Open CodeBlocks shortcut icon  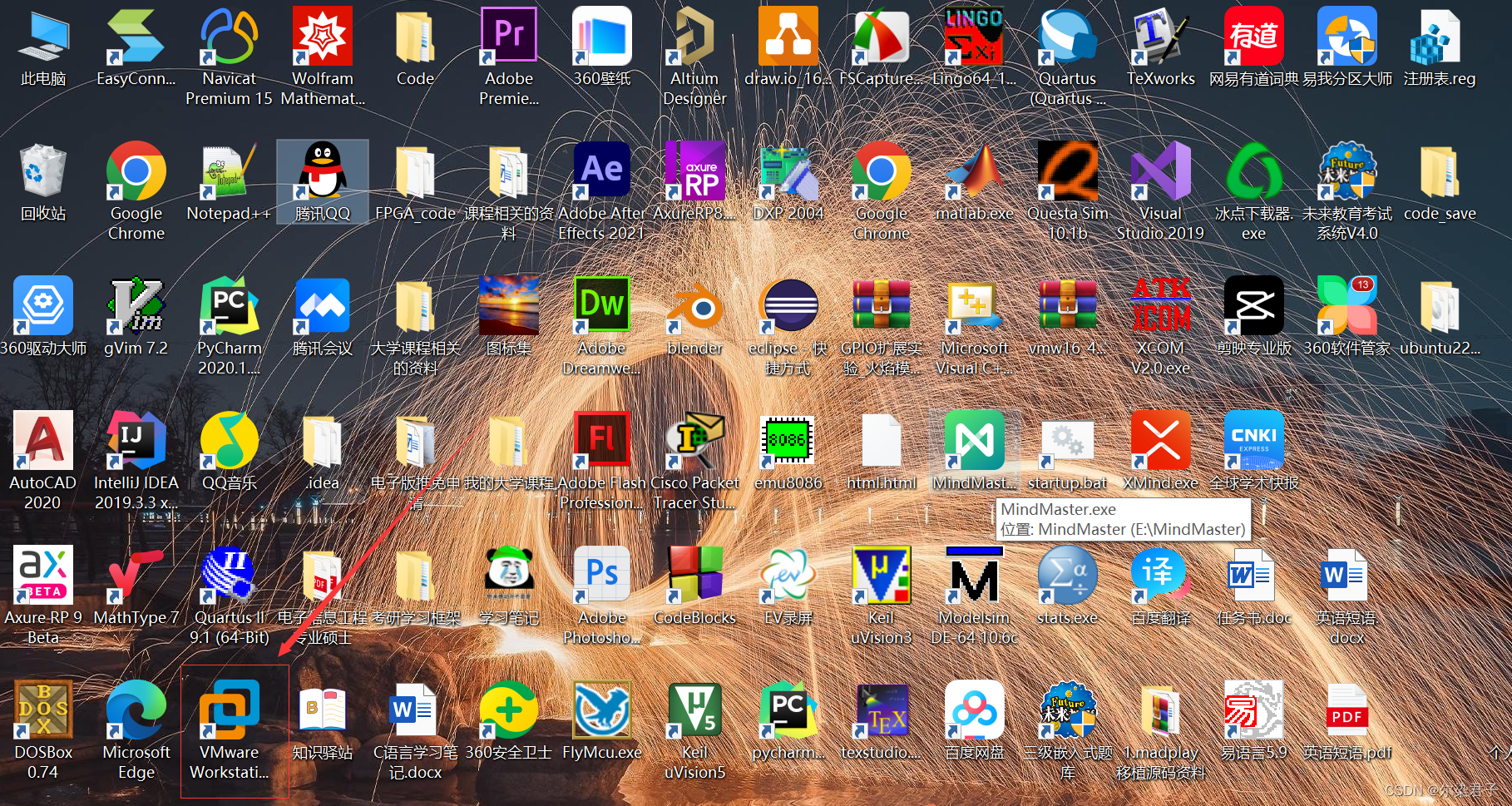pos(695,575)
